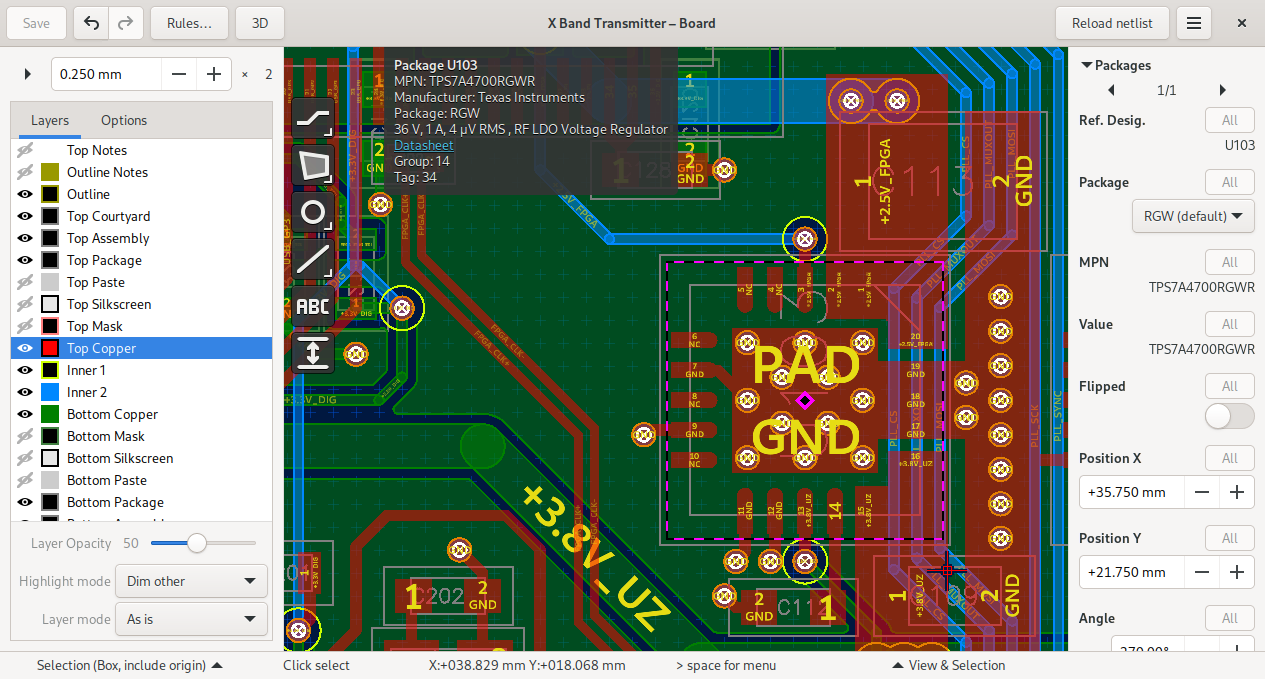Hide the Inner 2 layer
This screenshot has width=1265, height=679.
26,392
